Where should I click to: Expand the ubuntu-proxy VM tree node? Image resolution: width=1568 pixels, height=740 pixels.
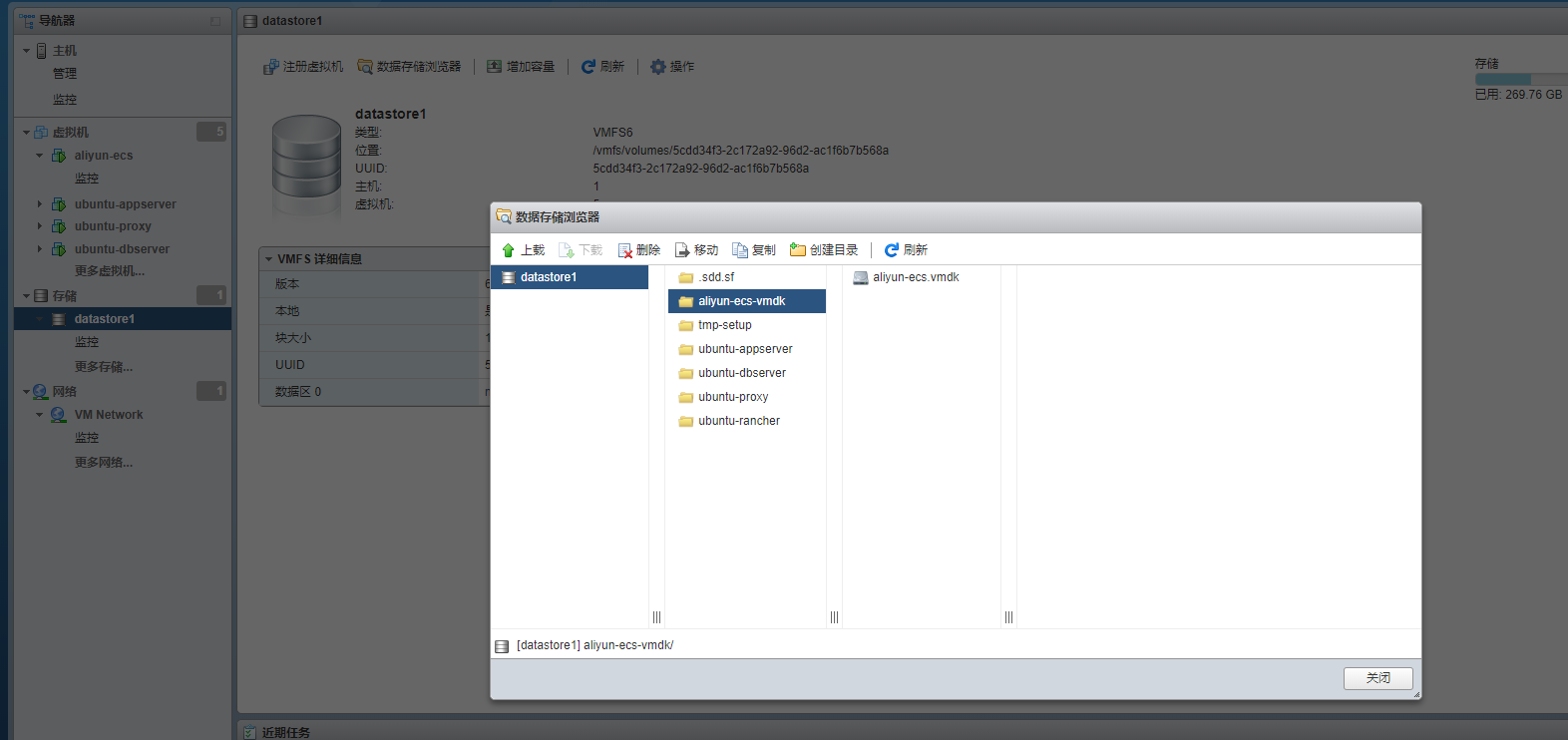coord(40,226)
